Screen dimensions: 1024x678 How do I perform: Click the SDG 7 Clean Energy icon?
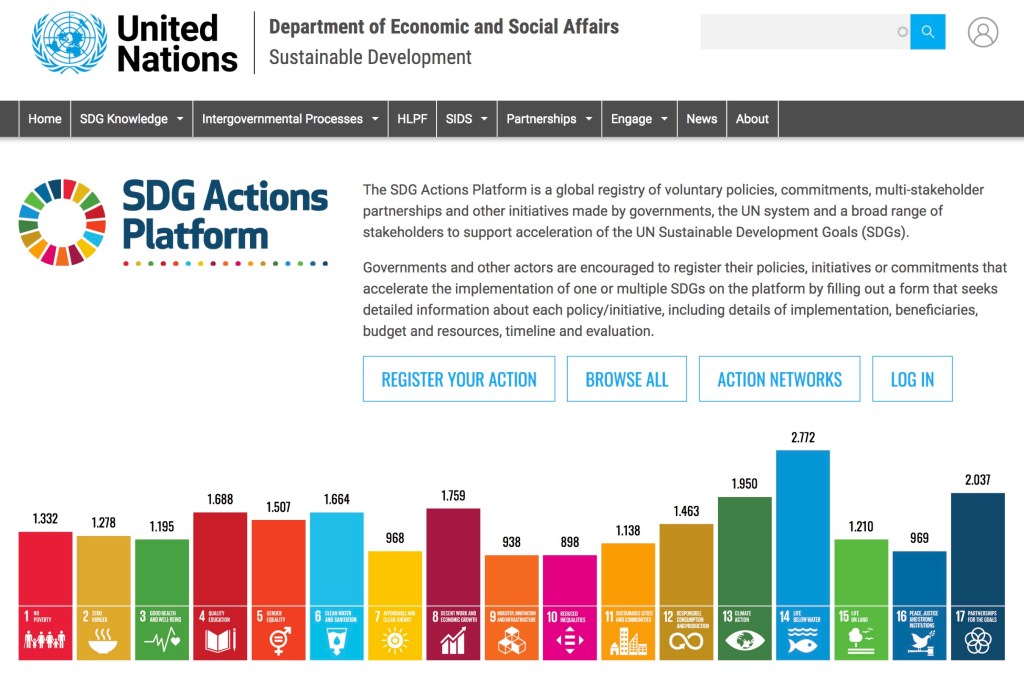click(395, 632)
